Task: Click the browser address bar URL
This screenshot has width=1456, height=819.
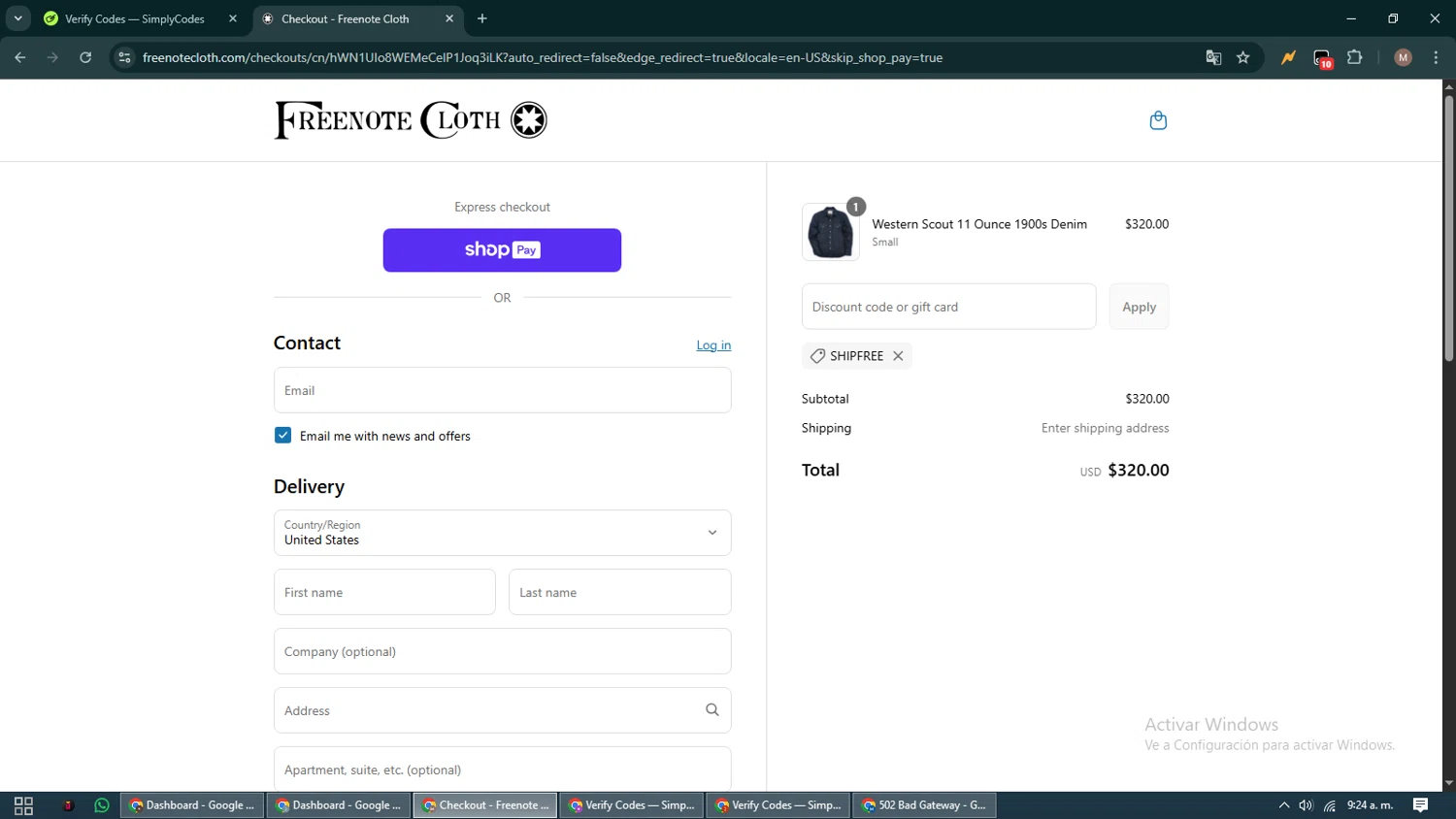Action: [x=543, y=57]
